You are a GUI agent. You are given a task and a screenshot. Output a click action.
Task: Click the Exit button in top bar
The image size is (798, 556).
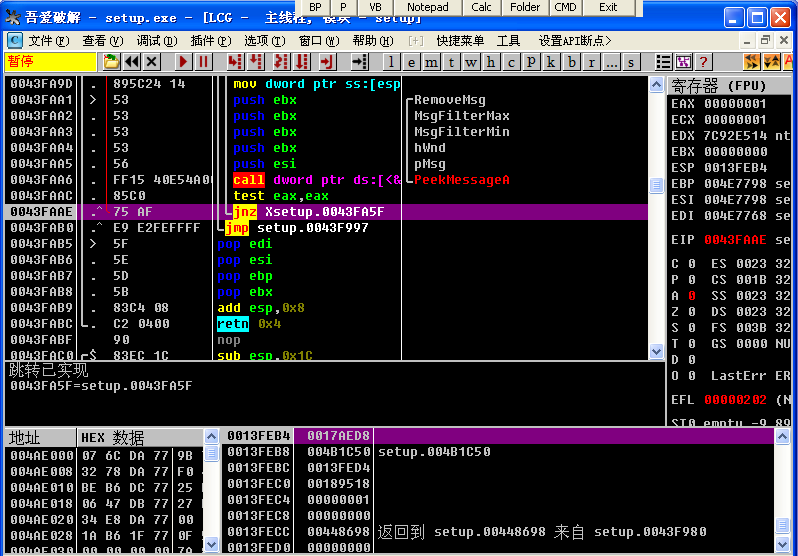point(608,7)
